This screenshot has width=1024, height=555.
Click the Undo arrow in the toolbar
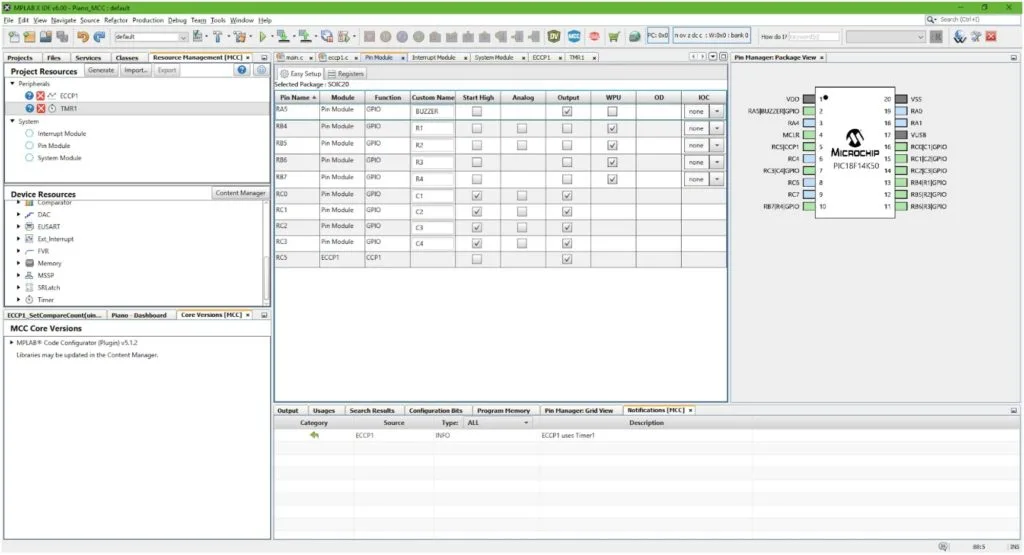[x=82, y=37]
